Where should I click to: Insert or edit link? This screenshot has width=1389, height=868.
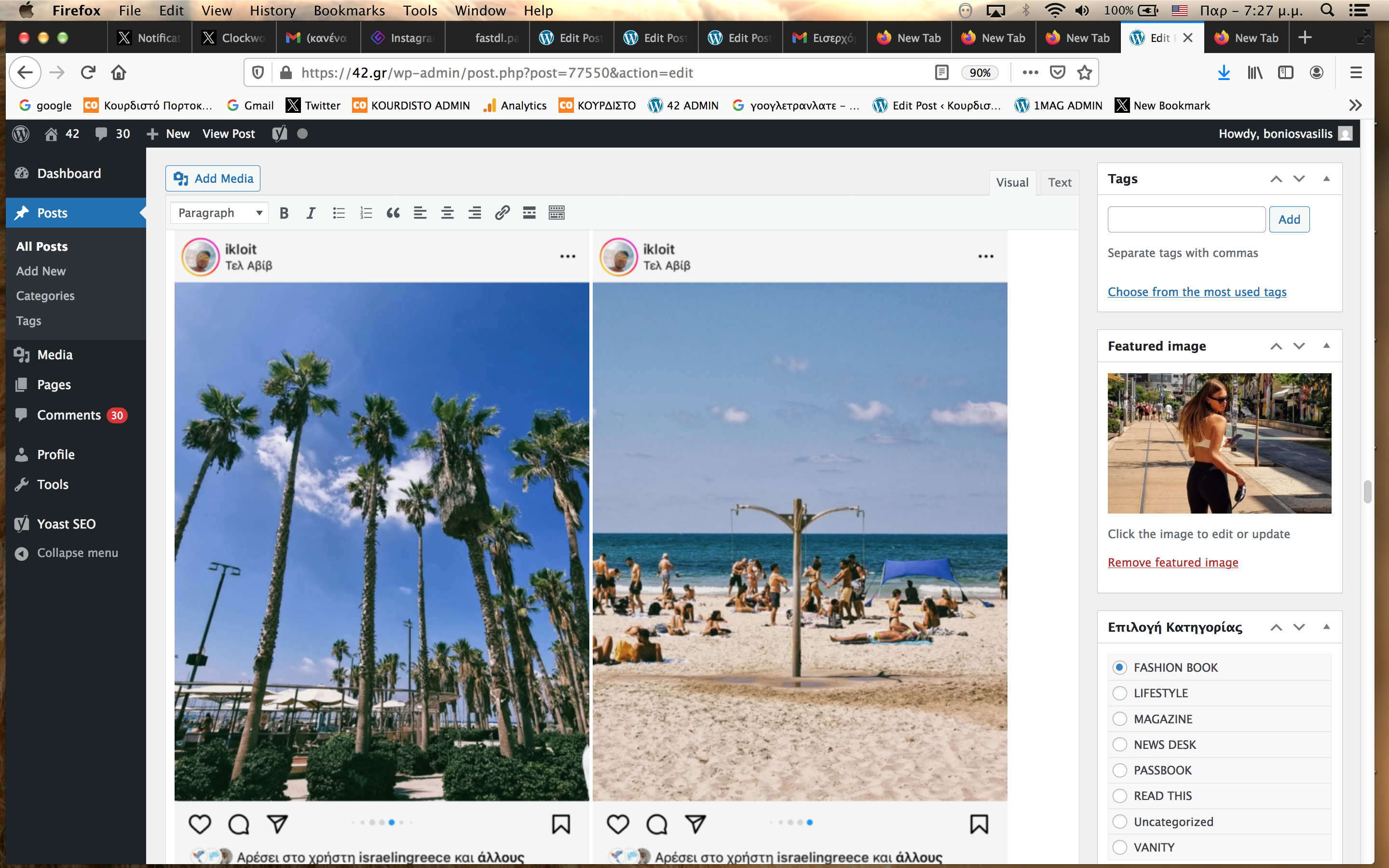tap(502, 213)
